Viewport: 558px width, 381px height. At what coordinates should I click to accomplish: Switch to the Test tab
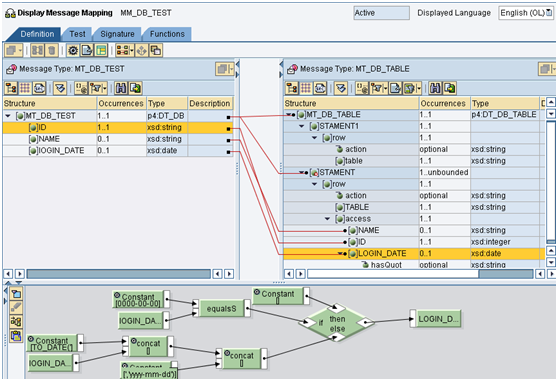77,34
